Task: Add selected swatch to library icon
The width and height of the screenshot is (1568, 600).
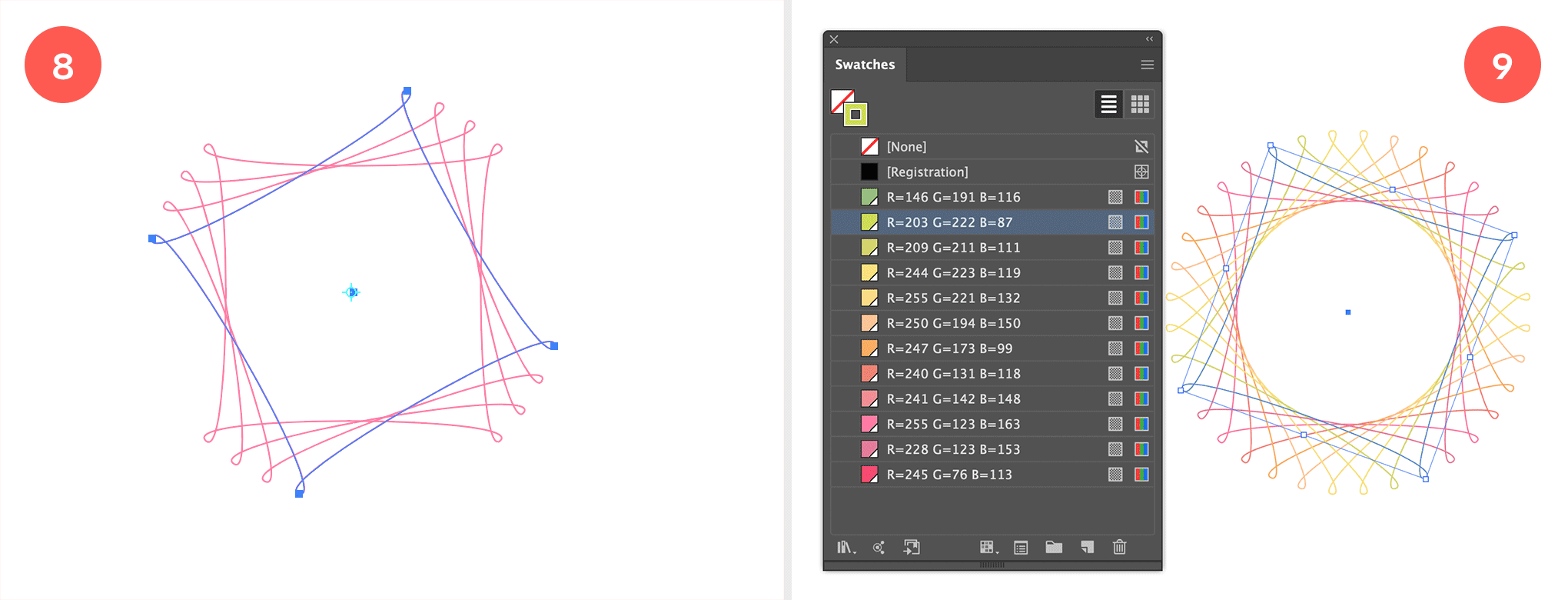Action: [x=912, y=547]
